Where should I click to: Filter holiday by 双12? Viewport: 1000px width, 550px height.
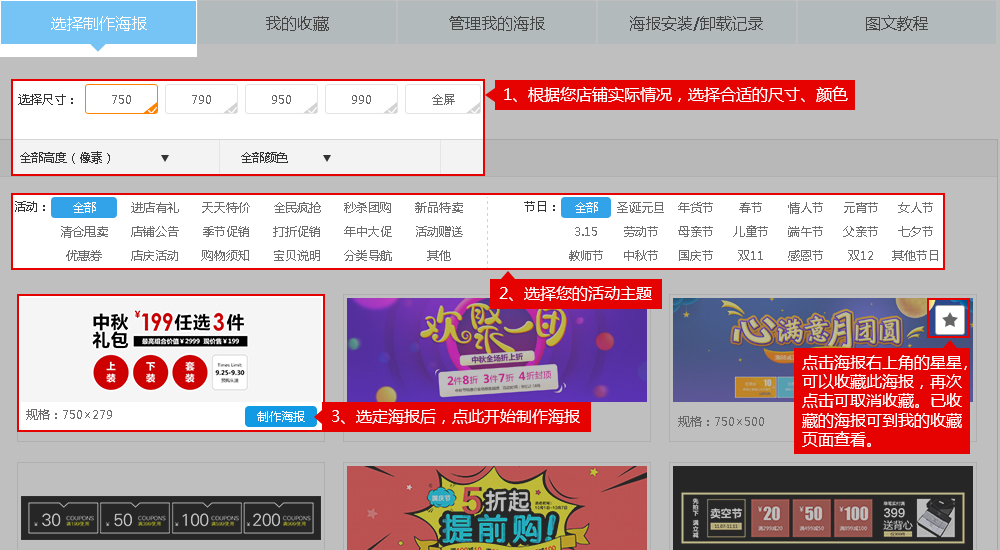pos(860,256)
